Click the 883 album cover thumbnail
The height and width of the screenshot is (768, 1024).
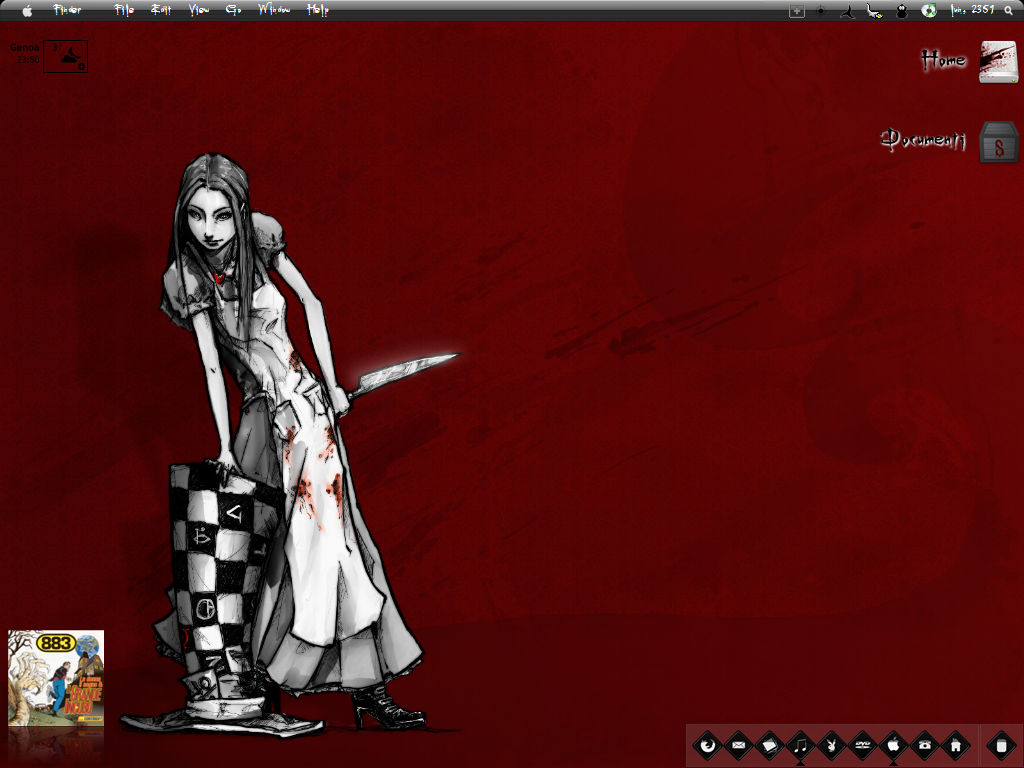(x=56, y=678)
